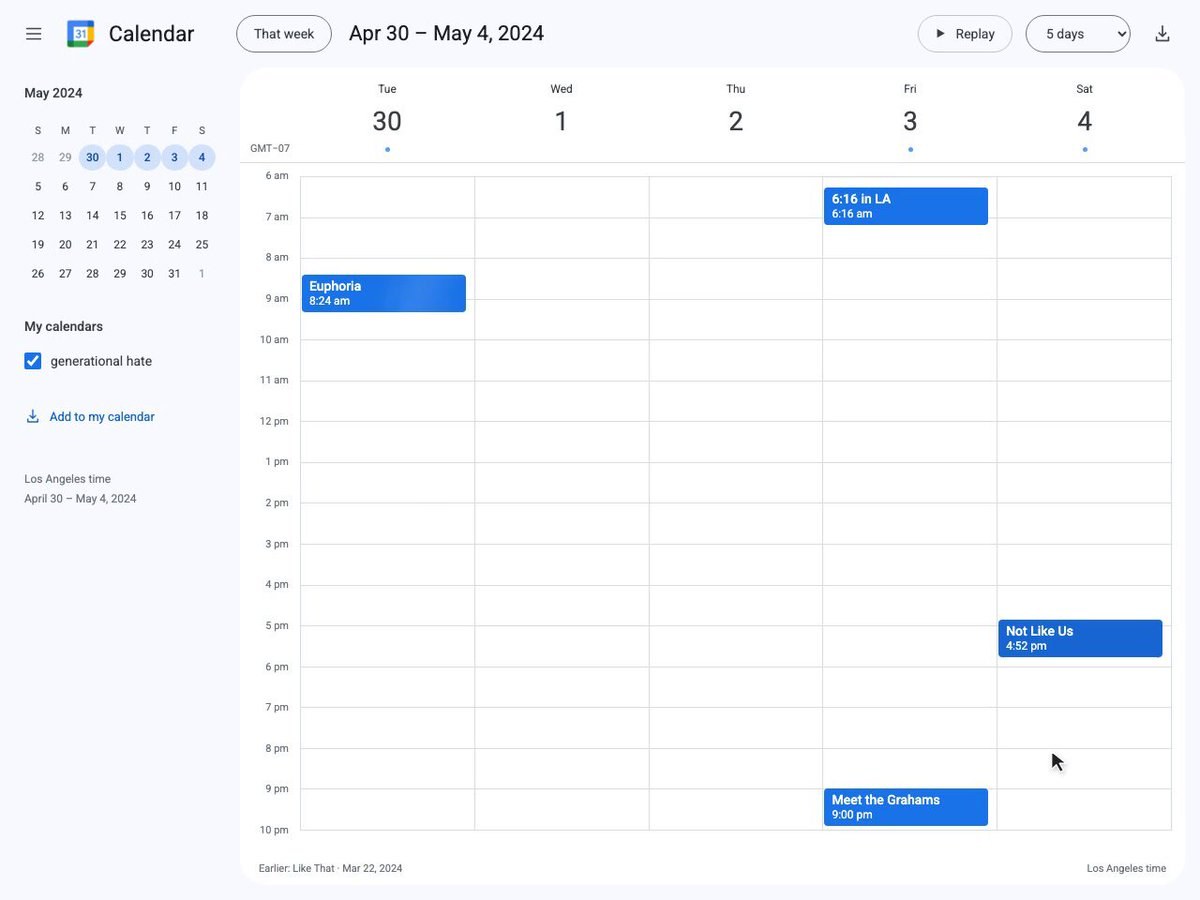The height and width of the screenshot is (900, 1200).
Task: Select May 10 in mini calendar
Action: 174,186
